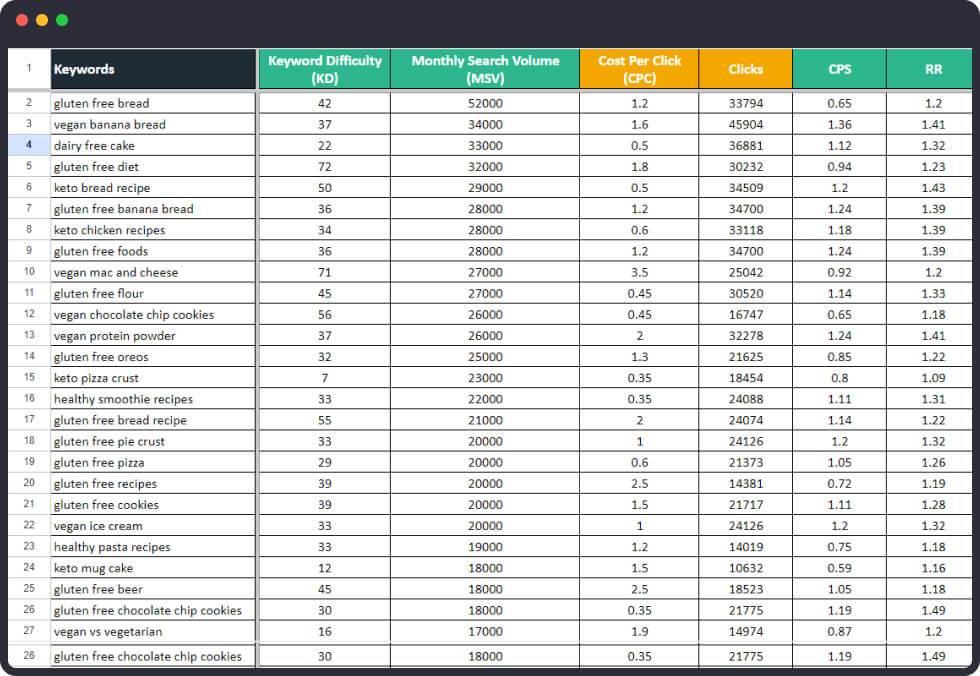Click the 'keto pizza crust' keyword cell
The width and height of the screenshot is (980, 676).
point(152,378)
